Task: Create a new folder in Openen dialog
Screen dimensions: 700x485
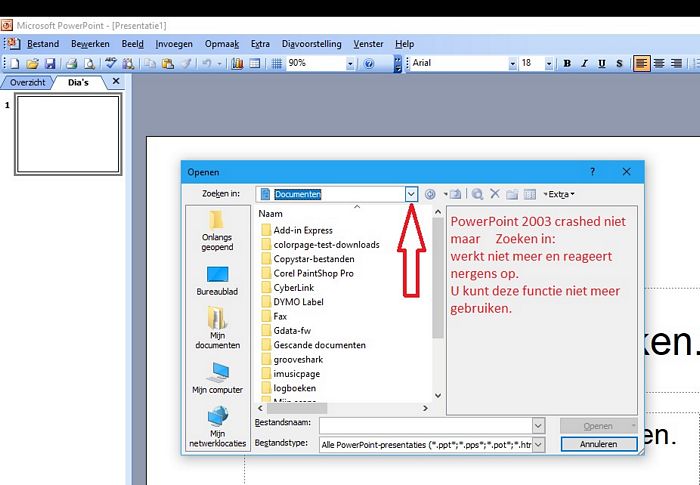Action: click(512, 194)
